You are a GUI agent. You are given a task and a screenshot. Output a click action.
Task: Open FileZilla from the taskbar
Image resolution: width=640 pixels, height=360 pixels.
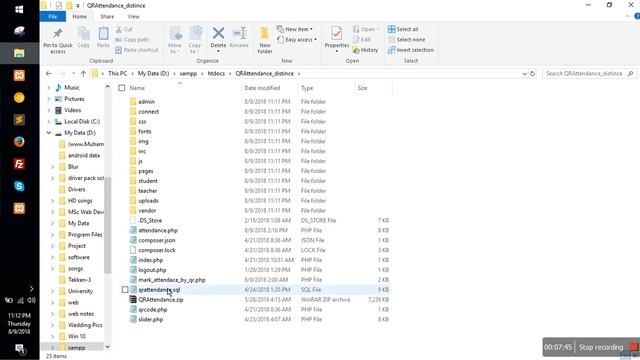coord(19,164)
